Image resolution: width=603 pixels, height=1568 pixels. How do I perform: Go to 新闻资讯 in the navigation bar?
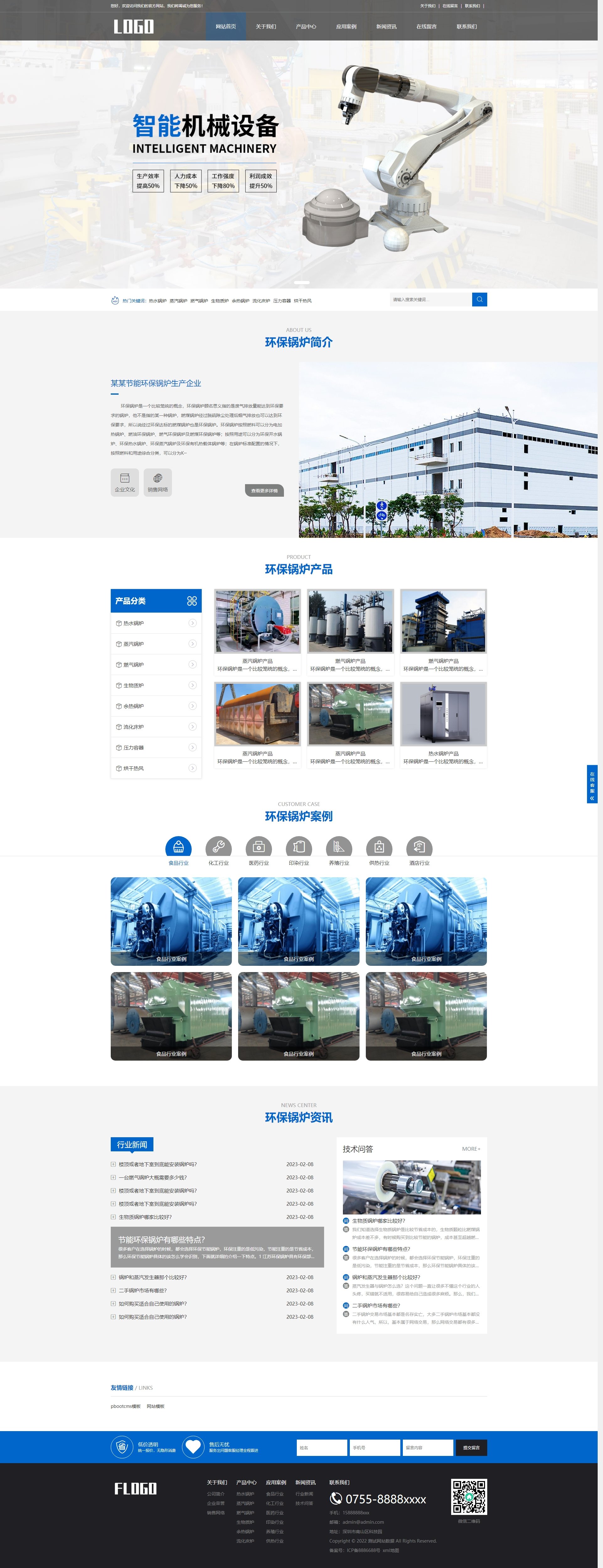(x=386, y=26)
